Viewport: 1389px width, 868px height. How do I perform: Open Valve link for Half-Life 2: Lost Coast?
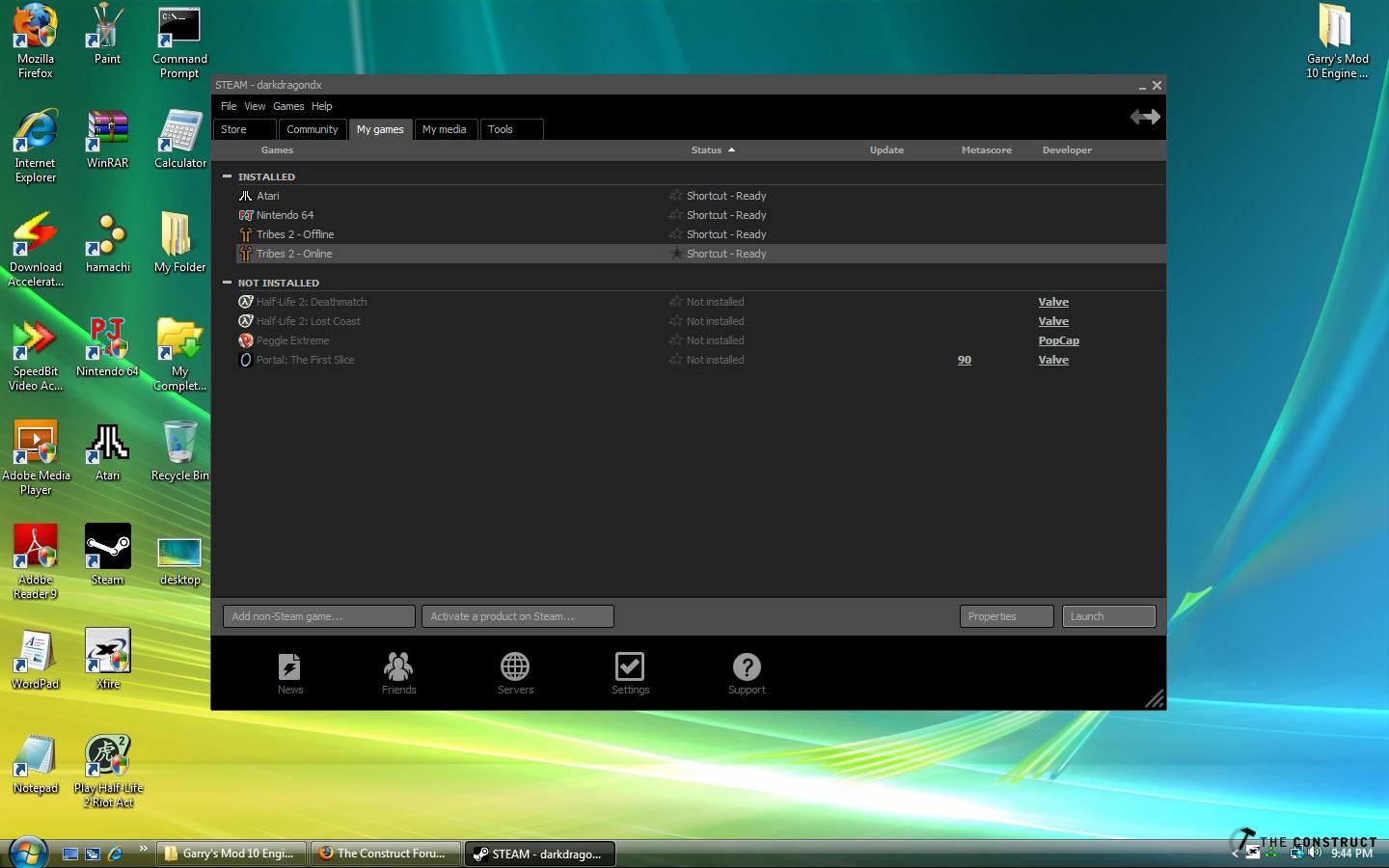coord(1053,321)
